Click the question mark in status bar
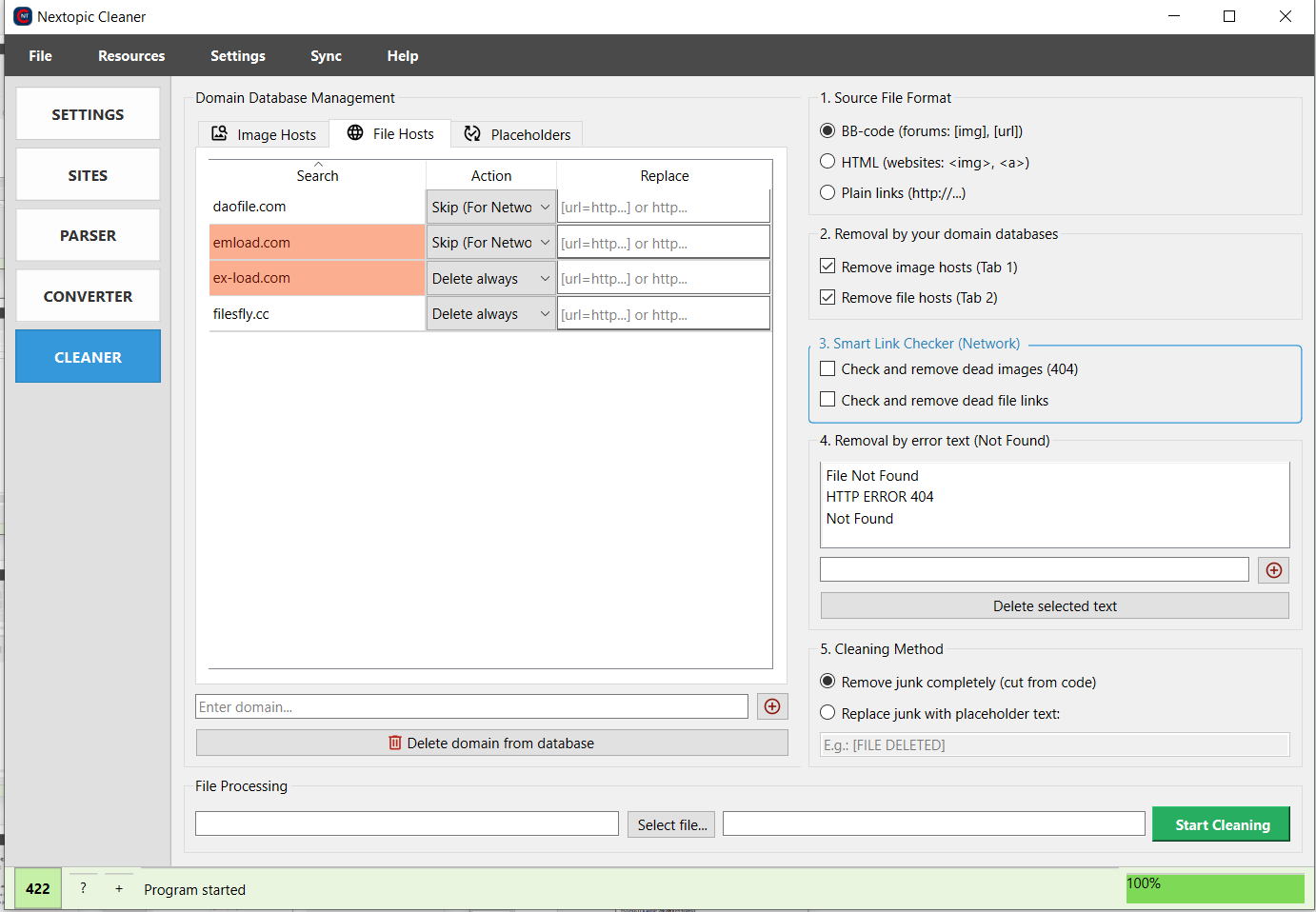Image resolution: width=1316 pixels, height=912 pixels. (x=83, y=888)
